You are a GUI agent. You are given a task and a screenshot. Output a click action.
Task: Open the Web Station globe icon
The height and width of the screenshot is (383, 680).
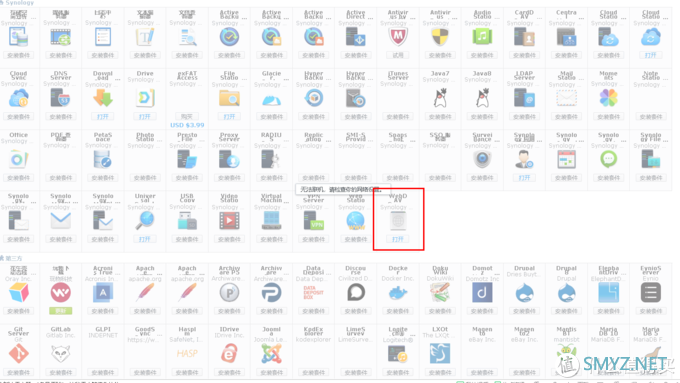[356, 221]
